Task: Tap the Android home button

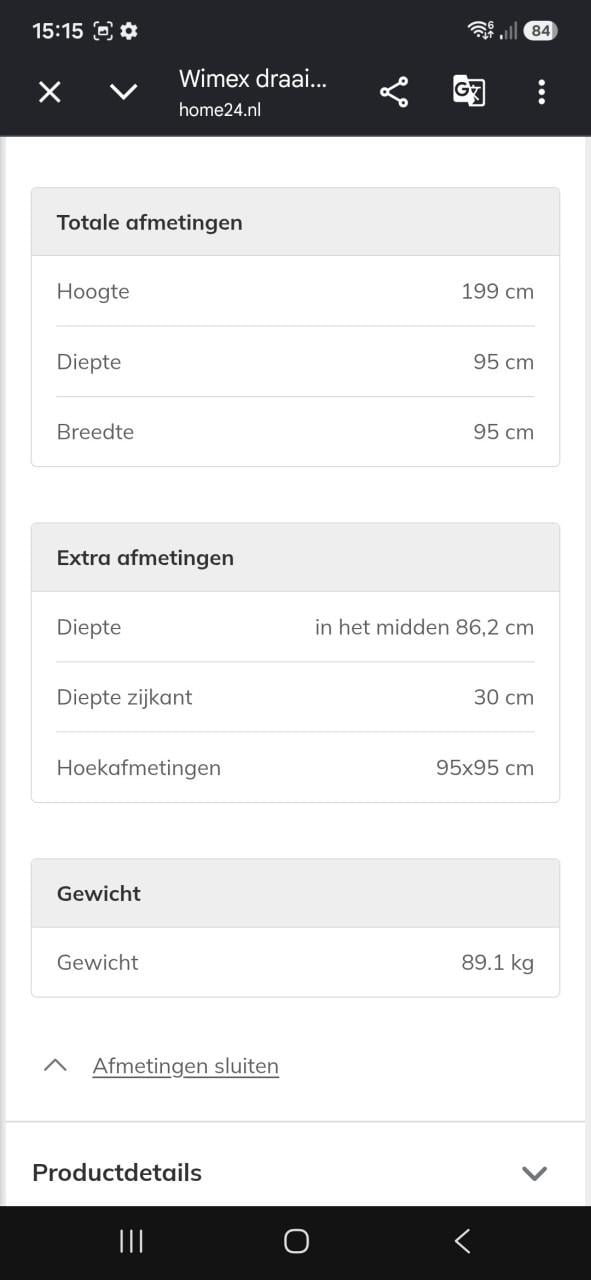Action: click(x=296, y=1241)
